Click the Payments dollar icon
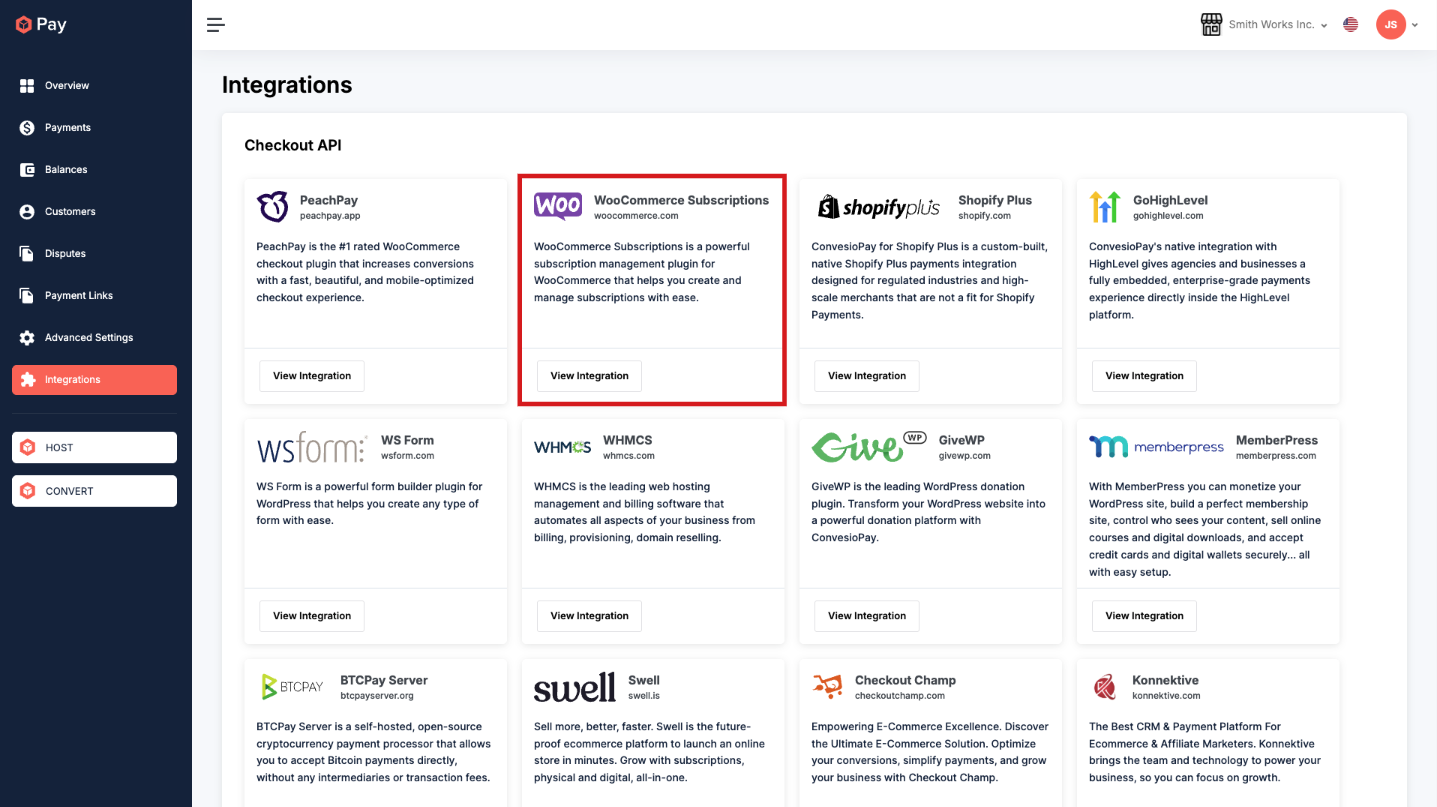Image resolution: width=1437 pixels, height=807 pixels. coord(27,128)
